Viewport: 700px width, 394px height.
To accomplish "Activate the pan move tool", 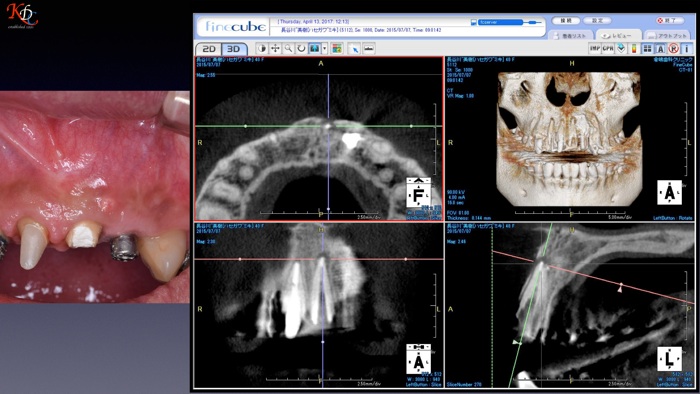I will coord(275,49).
